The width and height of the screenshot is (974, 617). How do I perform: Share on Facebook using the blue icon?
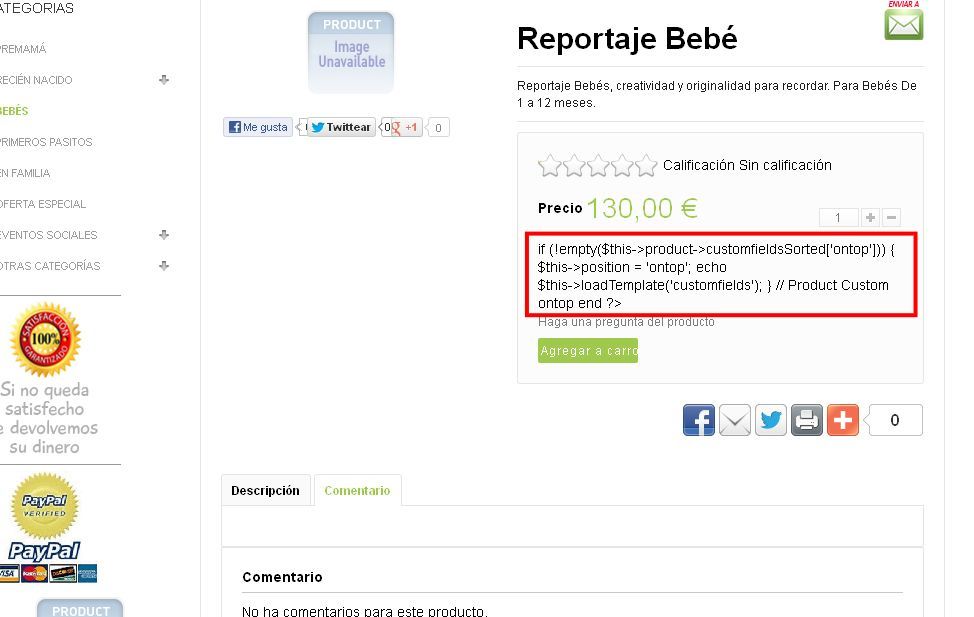click(699, 420)
